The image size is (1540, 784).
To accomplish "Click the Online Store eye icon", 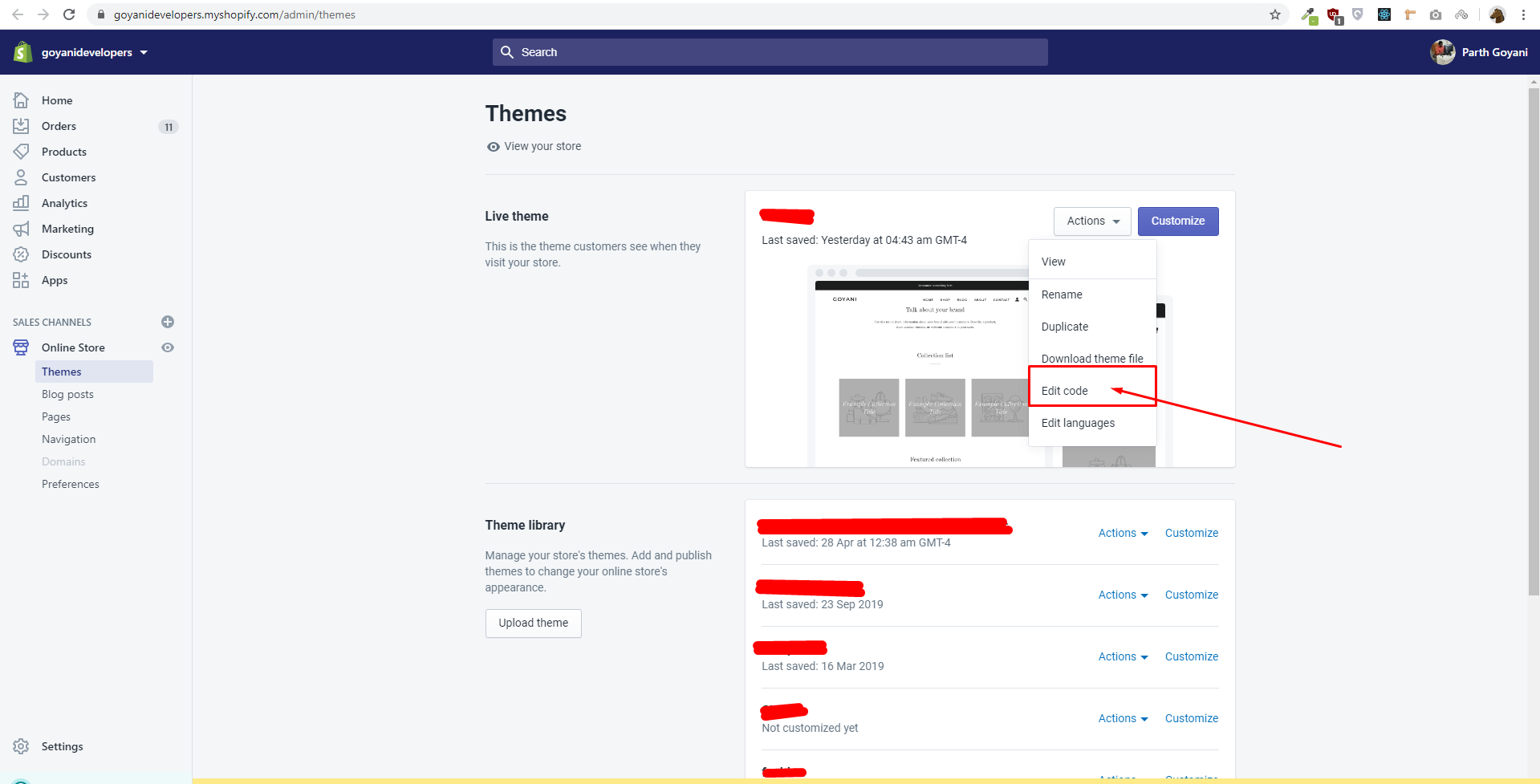I will (x=168, y=347).
